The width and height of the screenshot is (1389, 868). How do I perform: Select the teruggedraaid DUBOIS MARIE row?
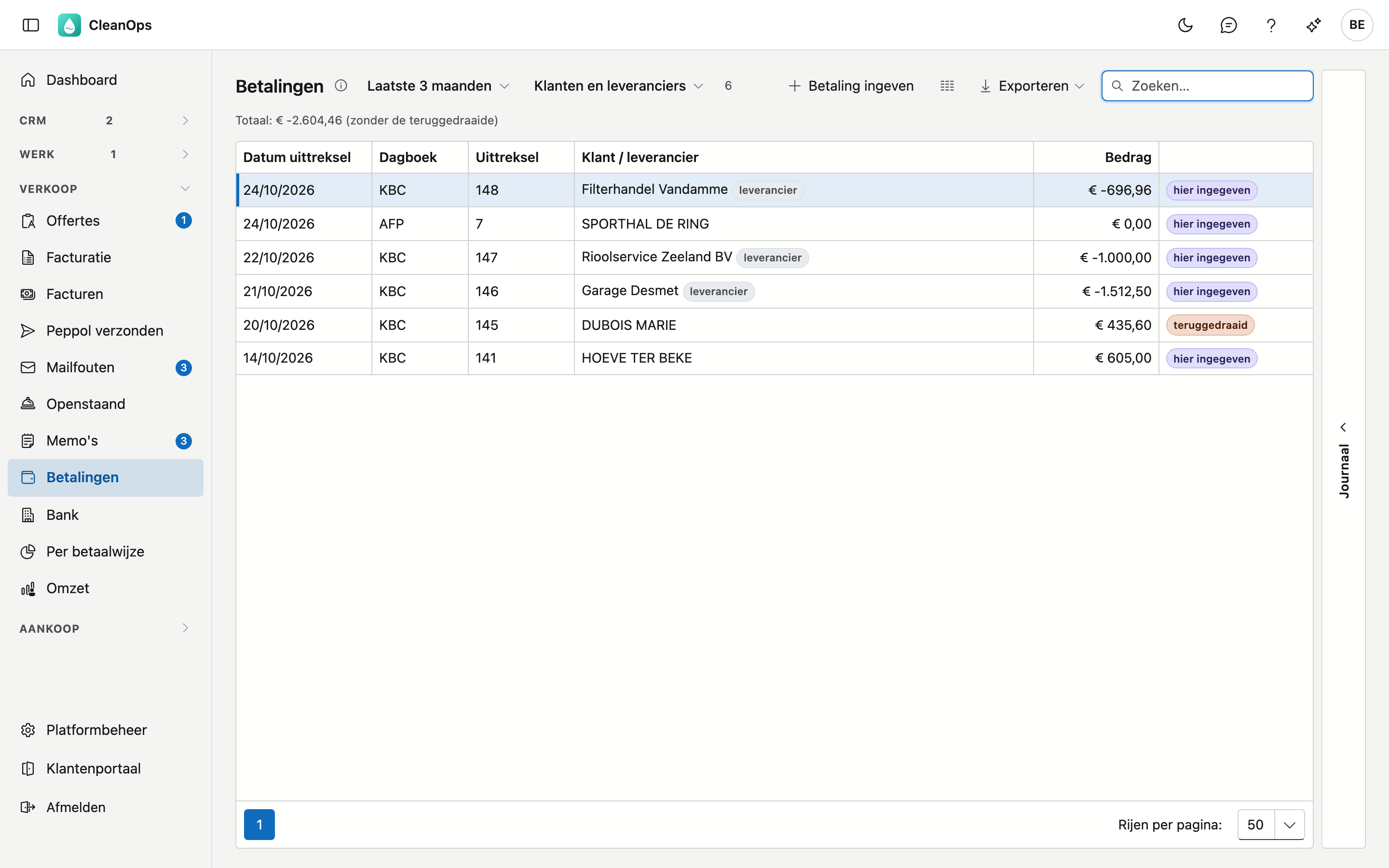(x=774, y=325)
